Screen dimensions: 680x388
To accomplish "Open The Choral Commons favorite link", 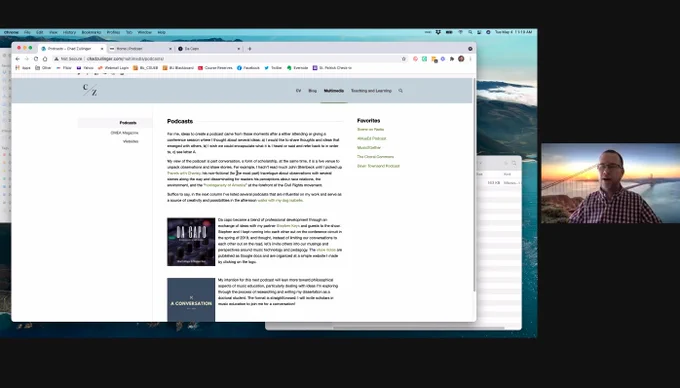I will coord(376,157).
